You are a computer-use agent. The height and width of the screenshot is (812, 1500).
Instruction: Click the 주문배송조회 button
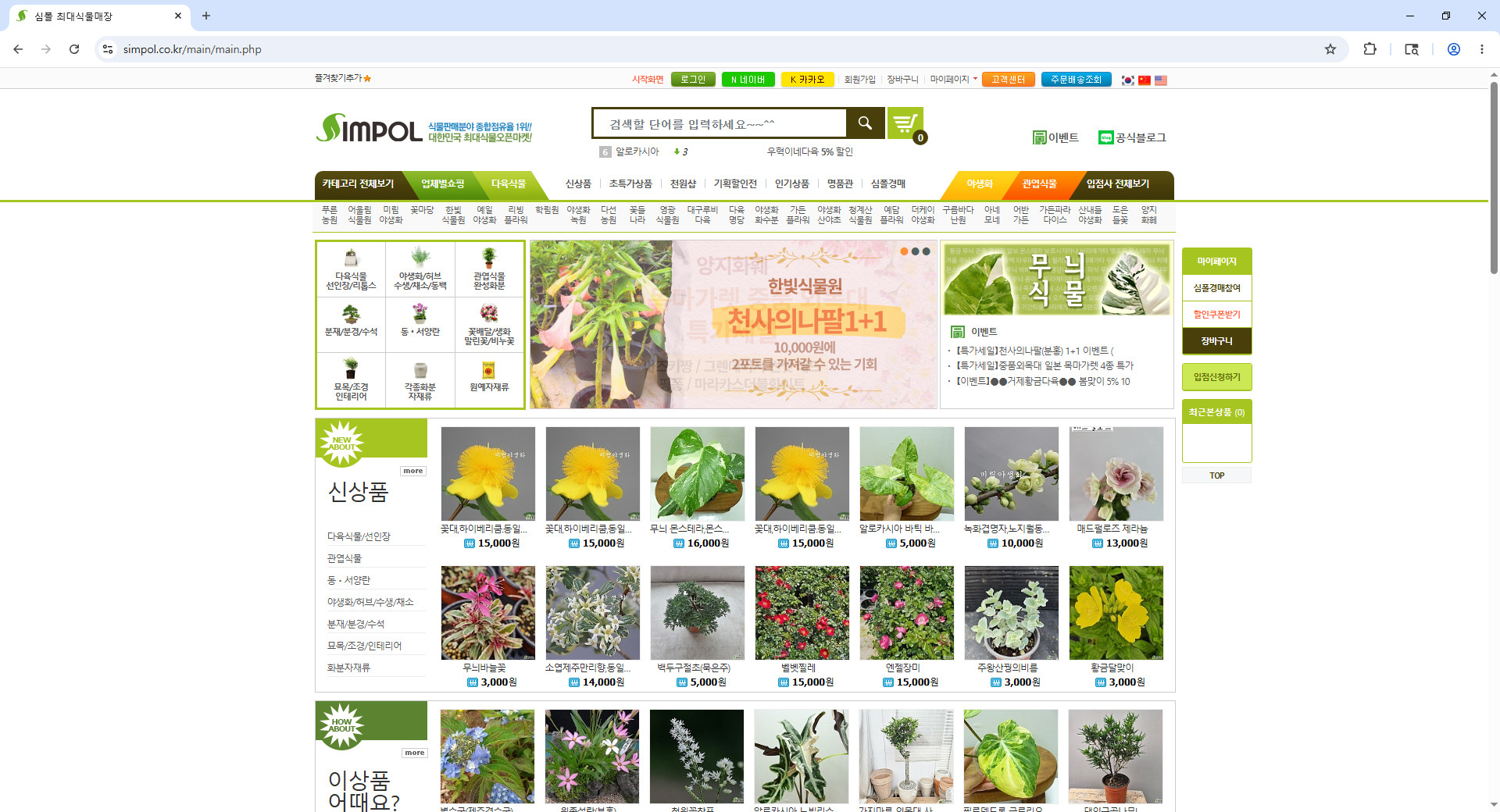click(x=1076, y=80)
